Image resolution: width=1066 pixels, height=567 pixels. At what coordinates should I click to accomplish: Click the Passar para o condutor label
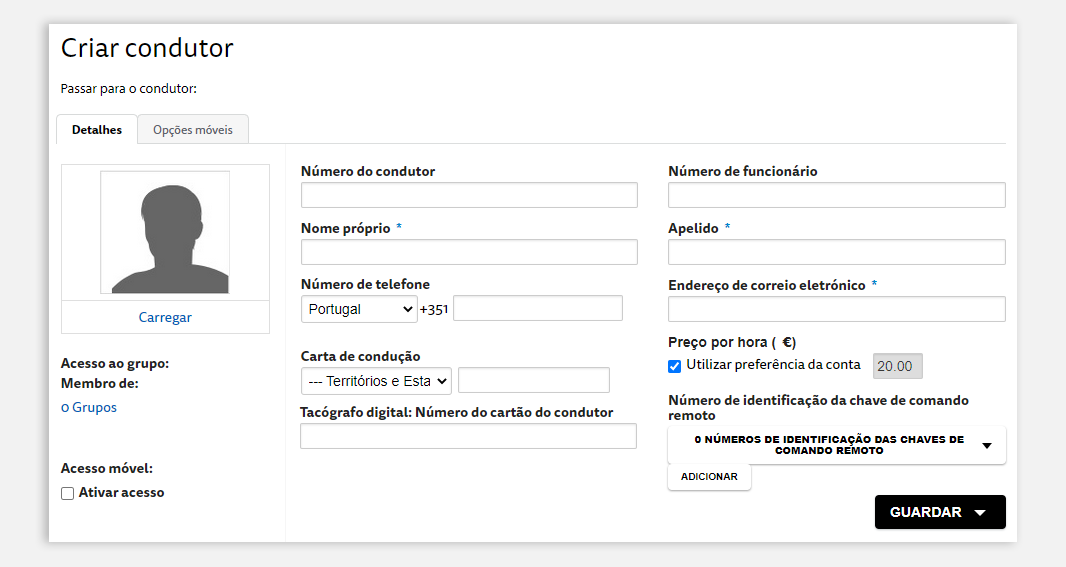click(128, 88)
